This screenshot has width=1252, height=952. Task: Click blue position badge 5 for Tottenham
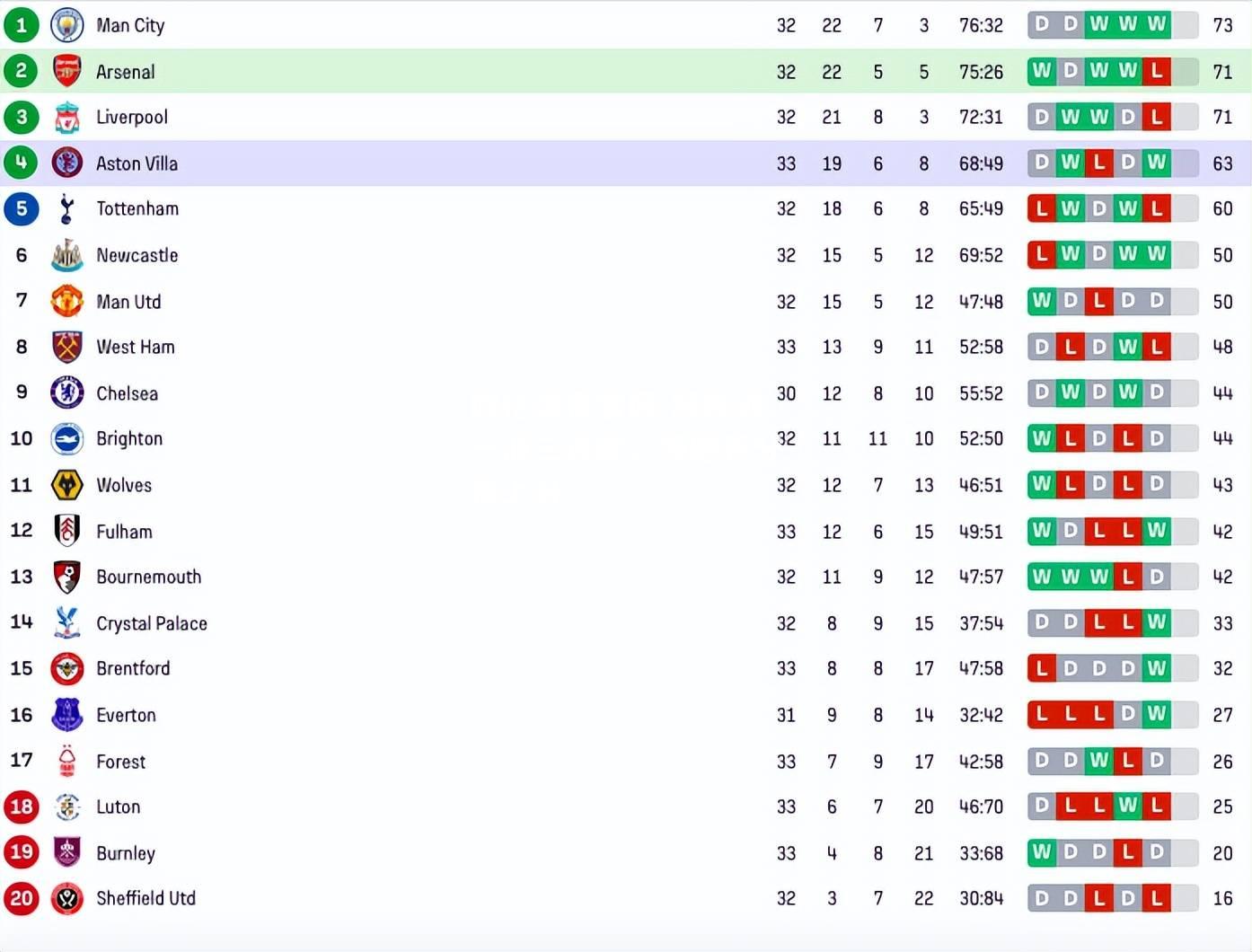point(22,208)
